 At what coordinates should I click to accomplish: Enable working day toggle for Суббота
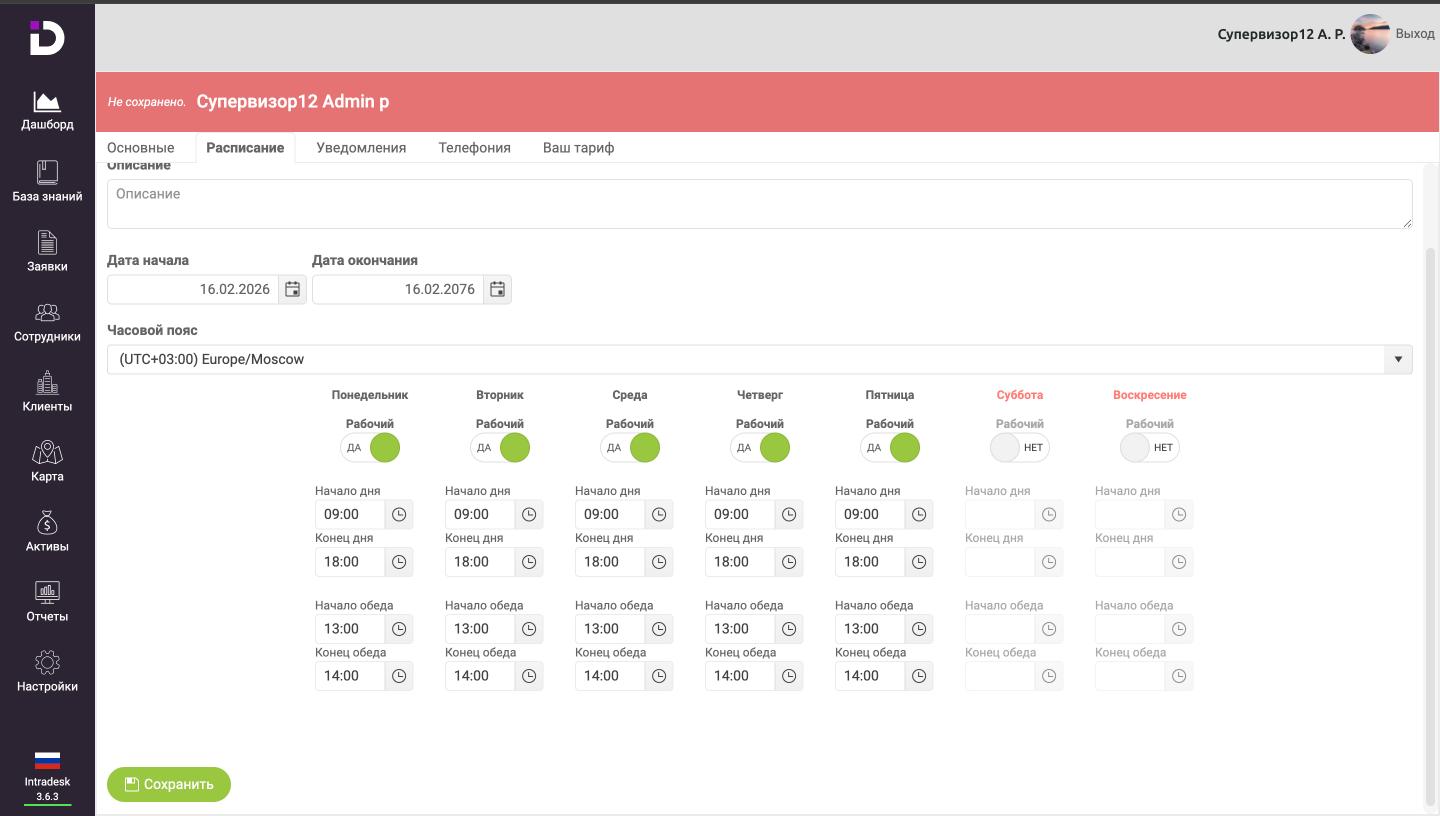pyautogui.click(x=1019, y=448)
